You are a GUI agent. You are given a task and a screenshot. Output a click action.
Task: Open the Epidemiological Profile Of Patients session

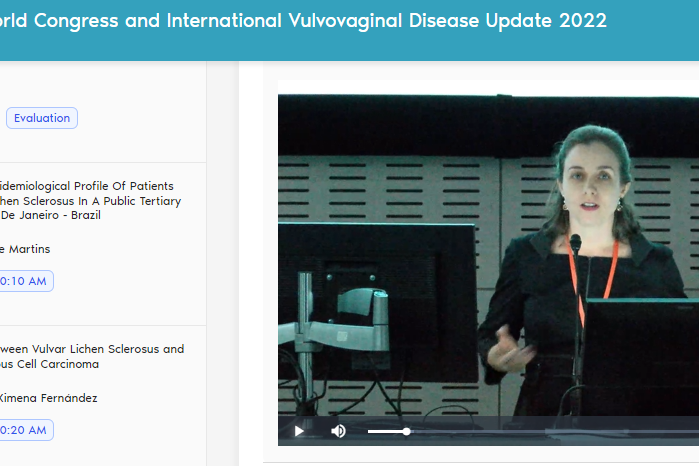[x=87, y=186]
